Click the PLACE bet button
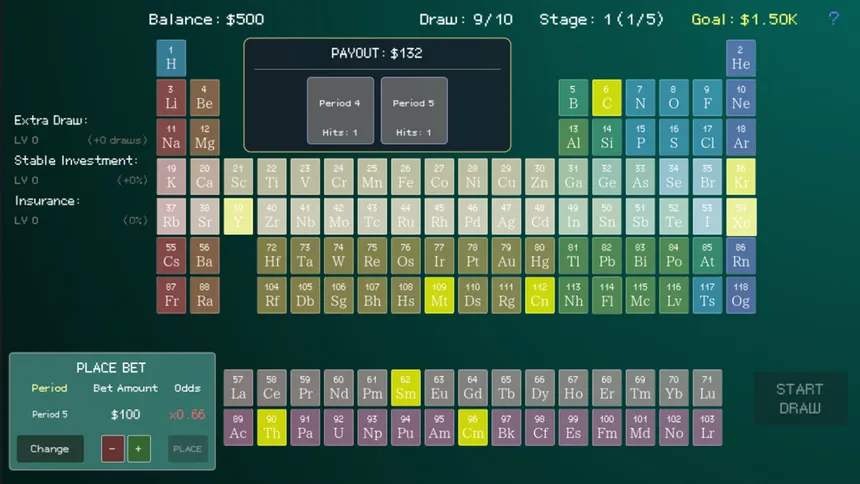 click(187, 449)
